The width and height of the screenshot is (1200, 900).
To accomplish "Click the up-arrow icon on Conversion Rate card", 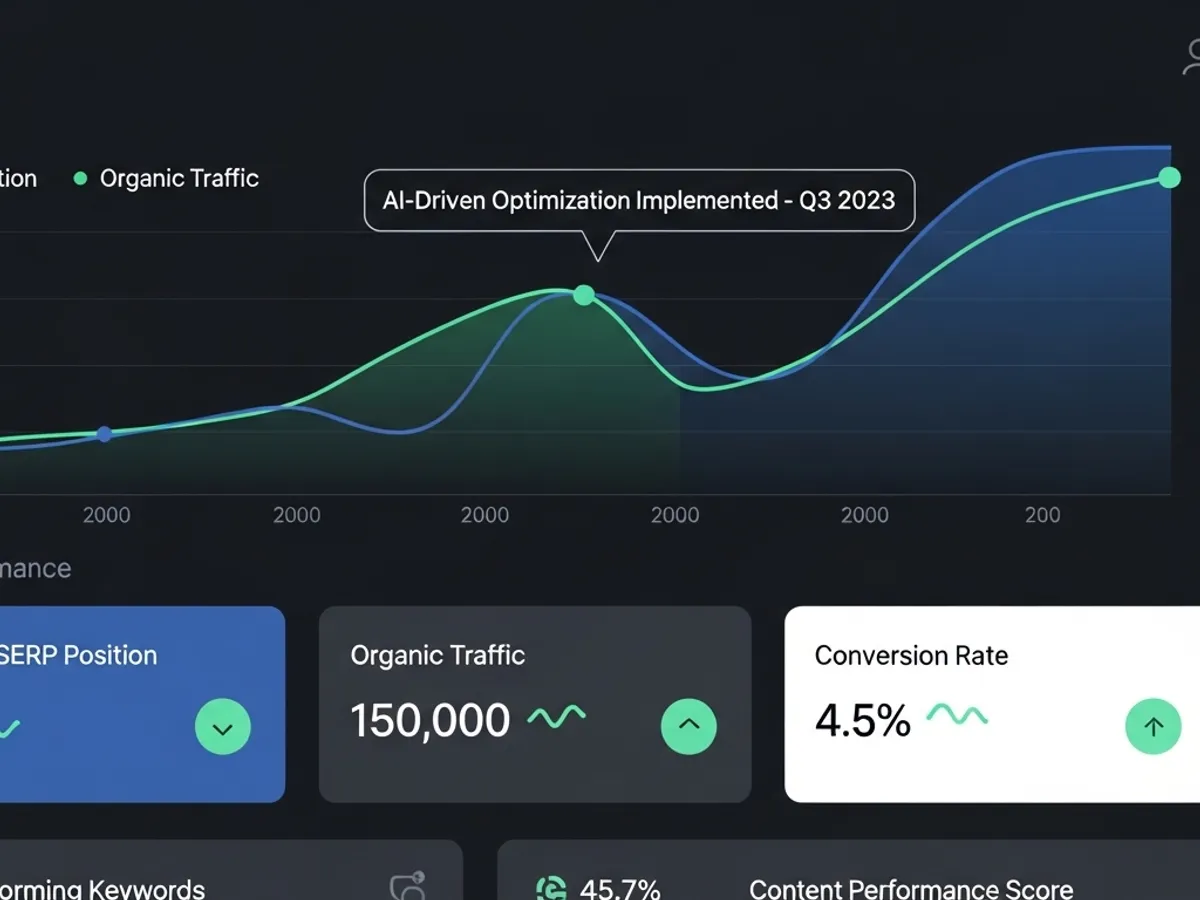I will point(1153,726).
